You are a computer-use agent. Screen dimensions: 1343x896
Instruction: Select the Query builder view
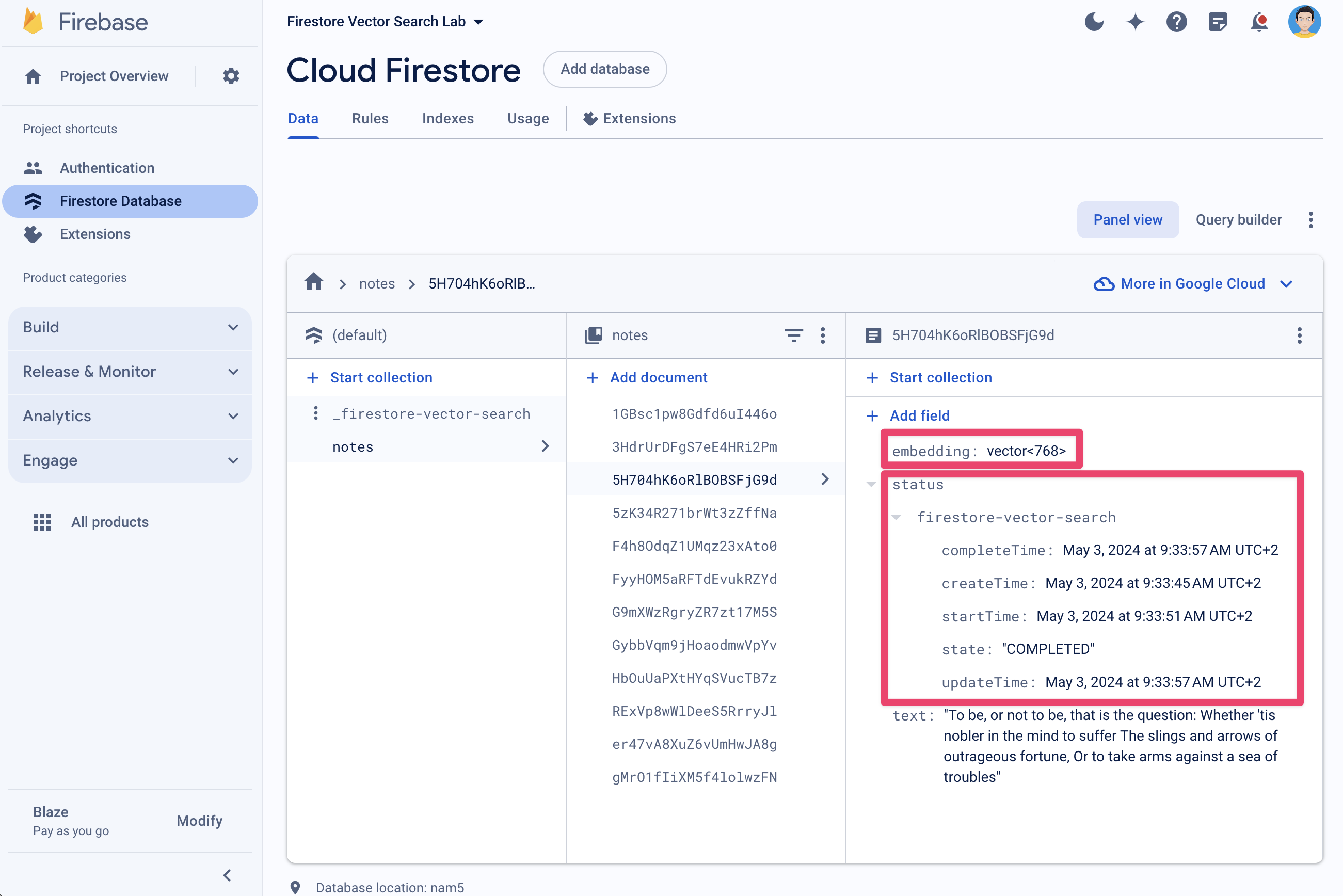[x=1238, y=220]
